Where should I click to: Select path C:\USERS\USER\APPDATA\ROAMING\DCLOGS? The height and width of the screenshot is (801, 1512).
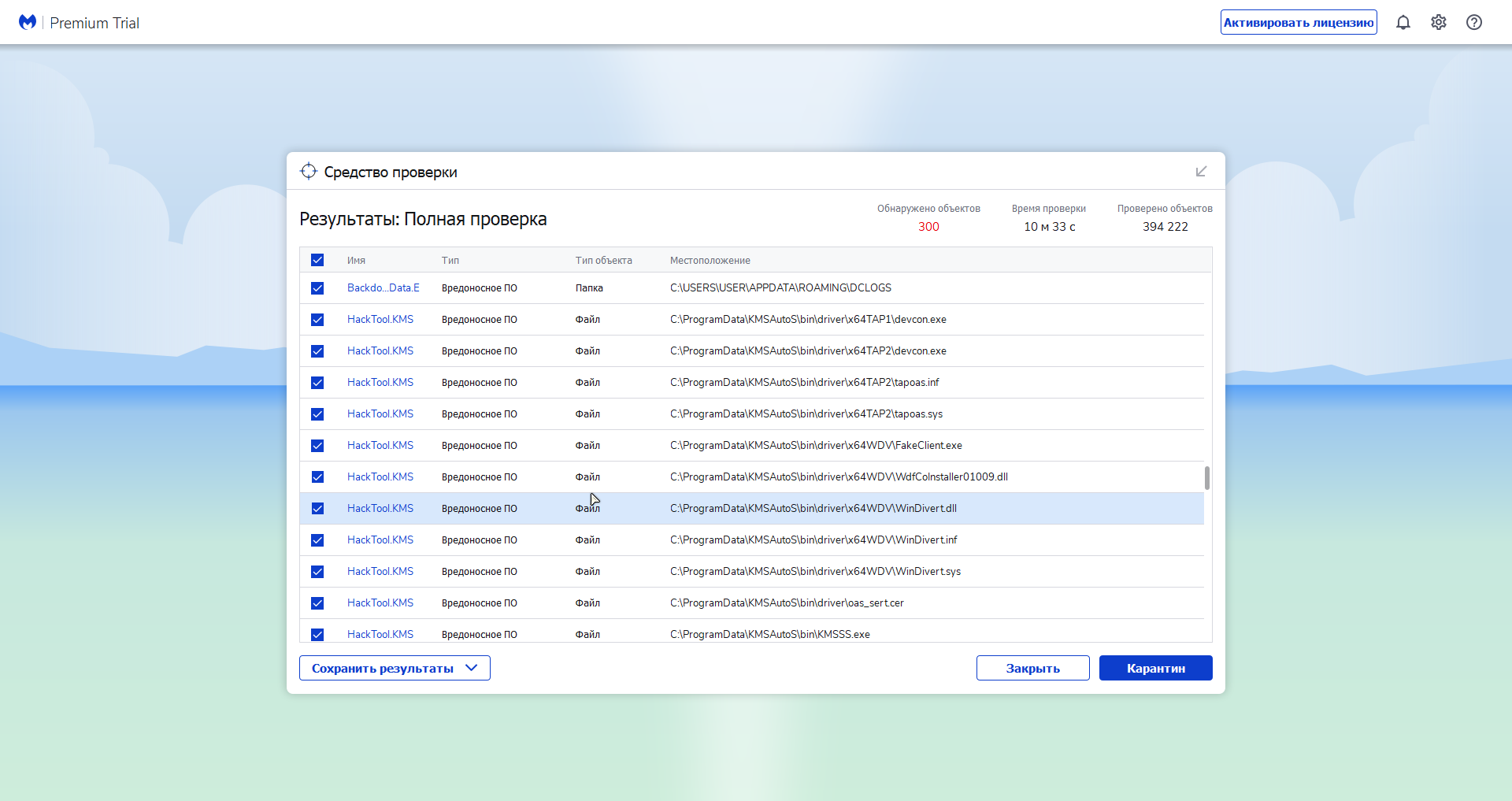[x=781, y=287]
